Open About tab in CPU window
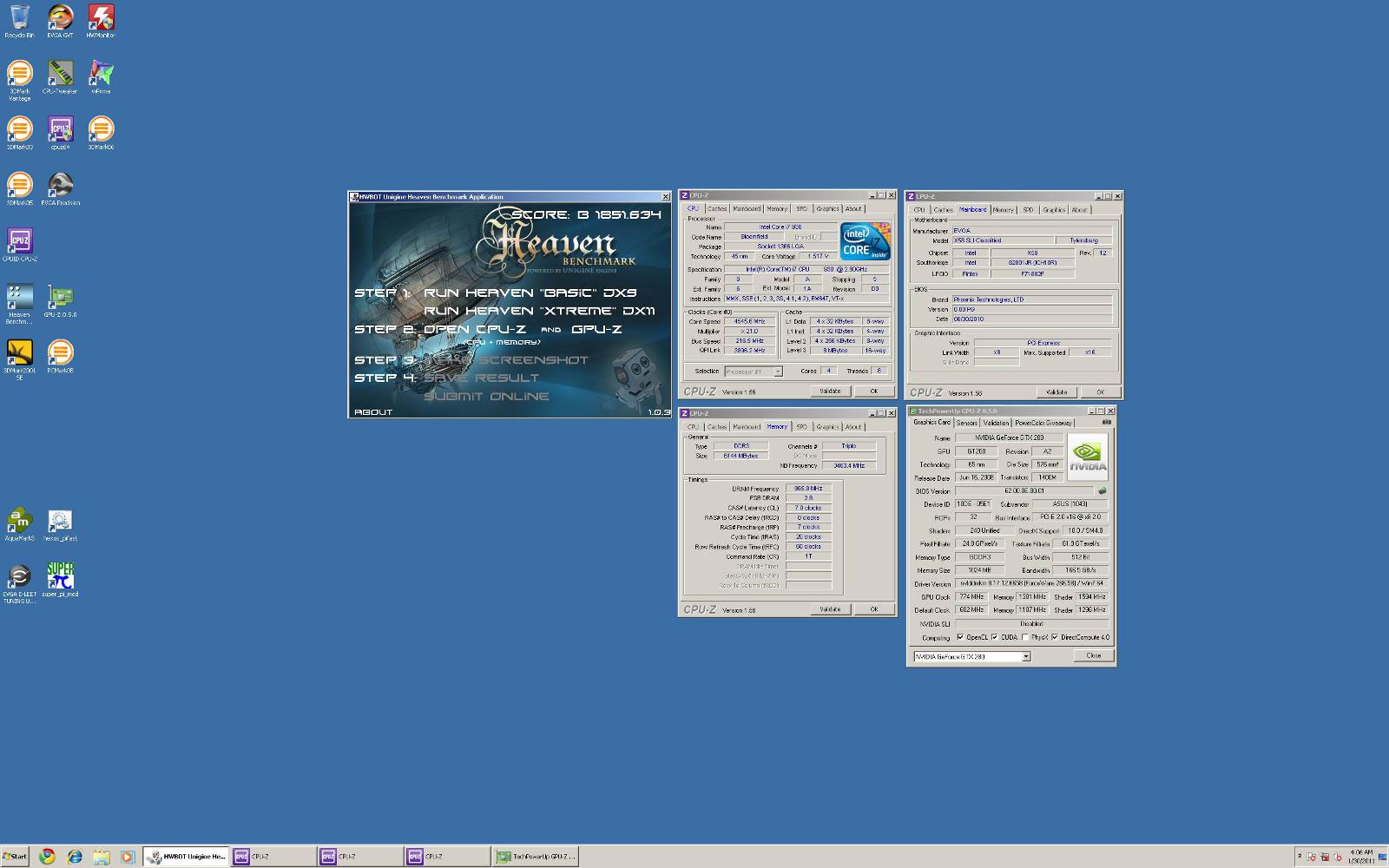The image size is (1389, 868). tap(853, 208)
